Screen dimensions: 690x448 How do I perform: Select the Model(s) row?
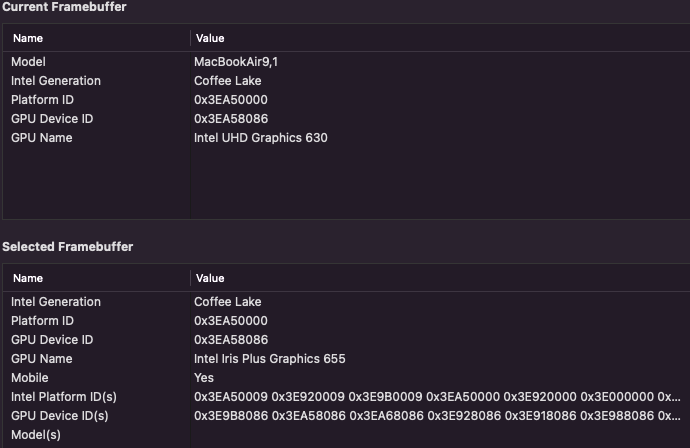click(347, 434)
